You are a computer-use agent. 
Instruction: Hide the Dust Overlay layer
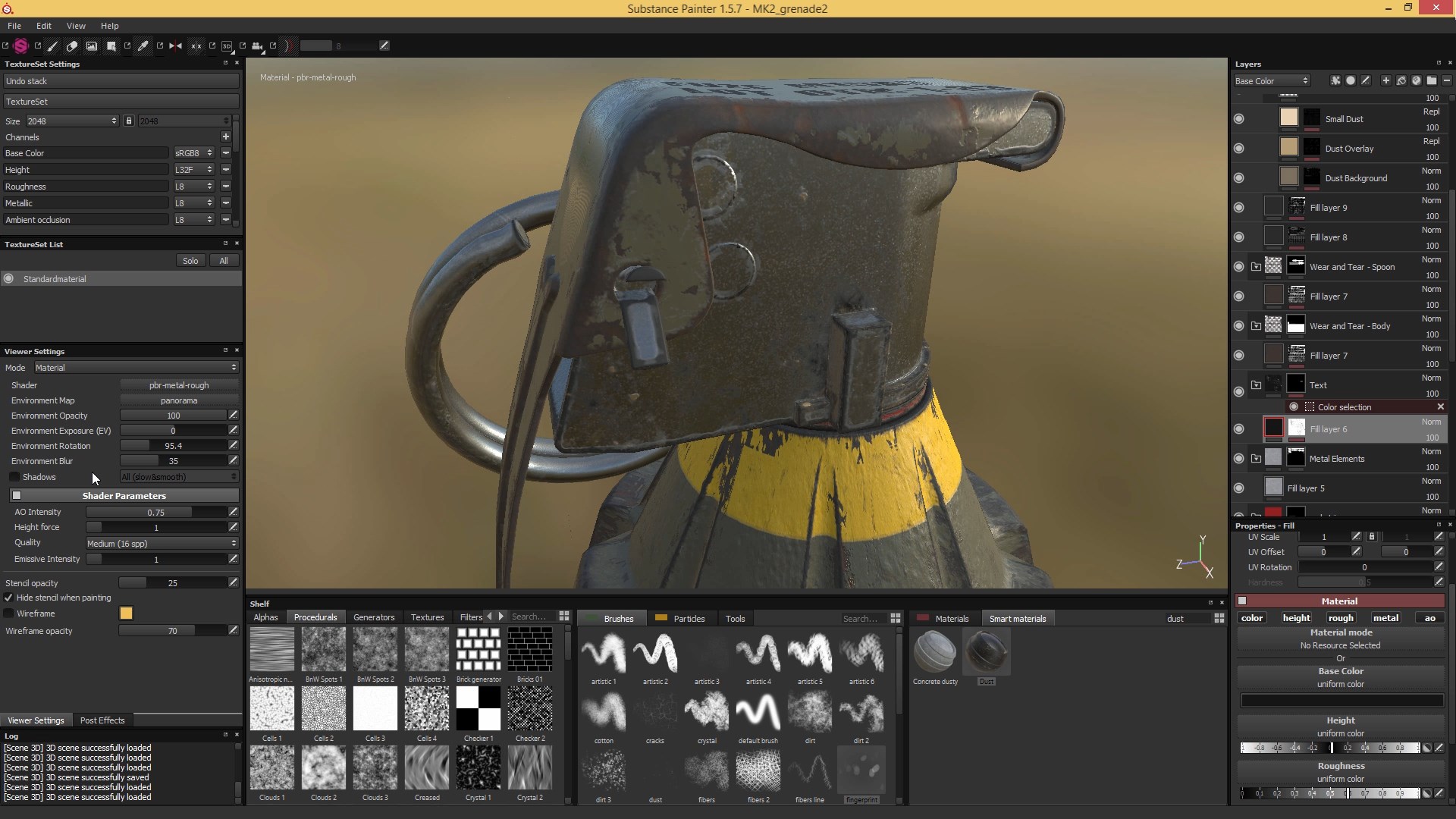pyautogui.click(x=1239, y=149)
